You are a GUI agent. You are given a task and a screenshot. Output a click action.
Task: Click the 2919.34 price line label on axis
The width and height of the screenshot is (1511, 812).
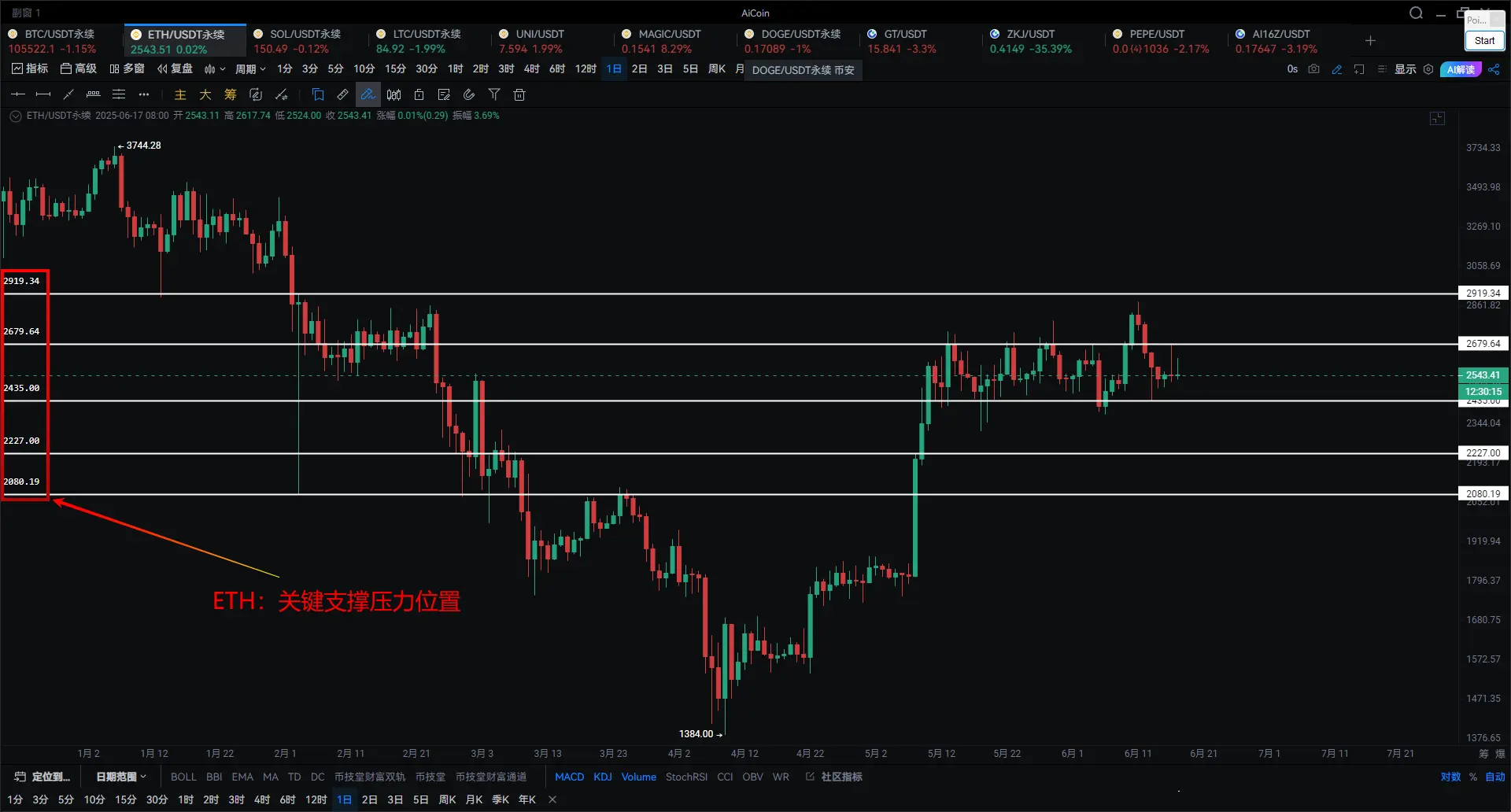(x=1483, y=293)
